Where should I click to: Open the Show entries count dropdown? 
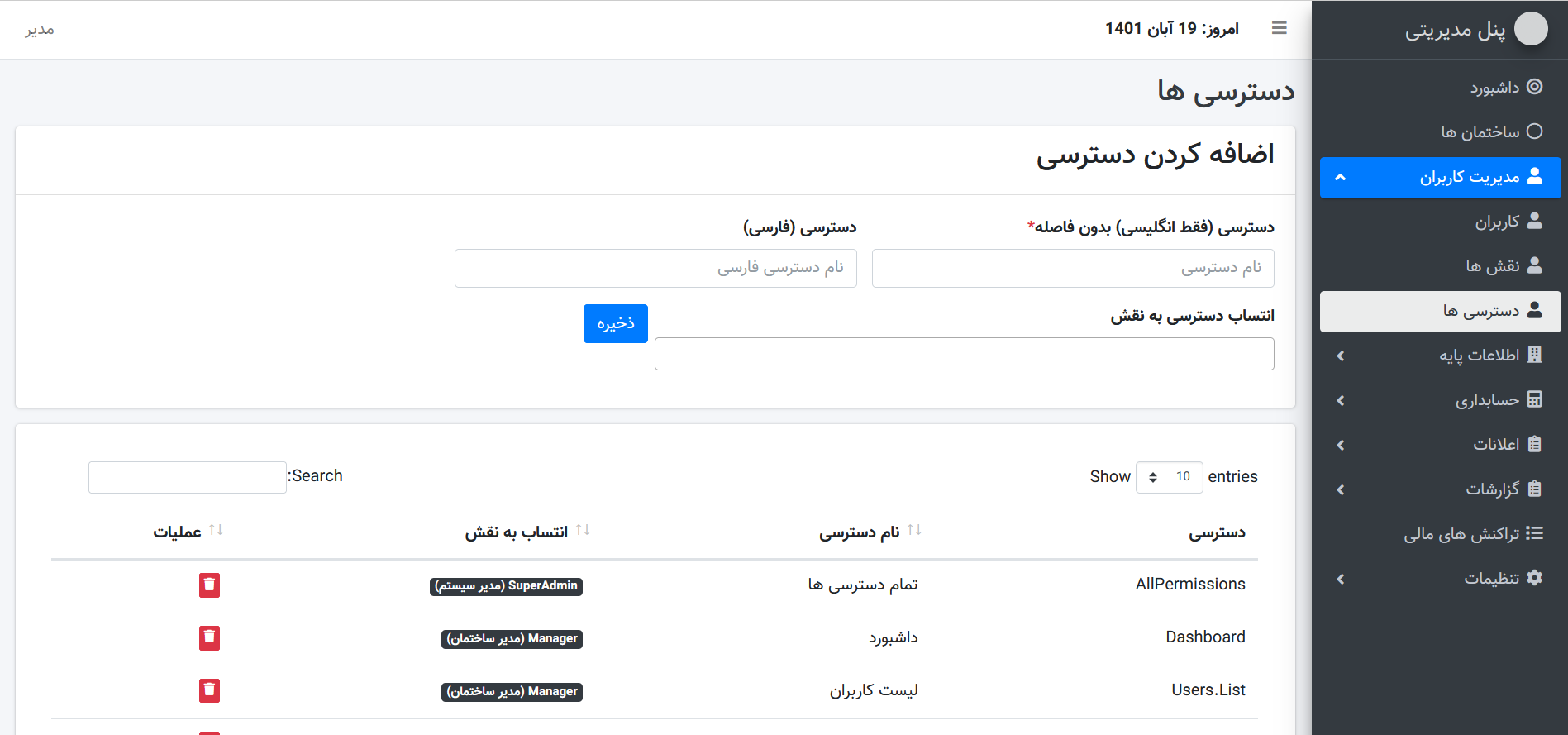[x=1169, y=477]
